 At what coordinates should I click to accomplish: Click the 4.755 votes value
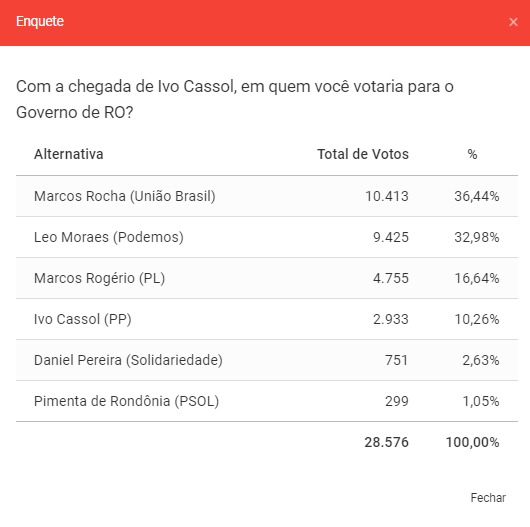tap(391, 278)
